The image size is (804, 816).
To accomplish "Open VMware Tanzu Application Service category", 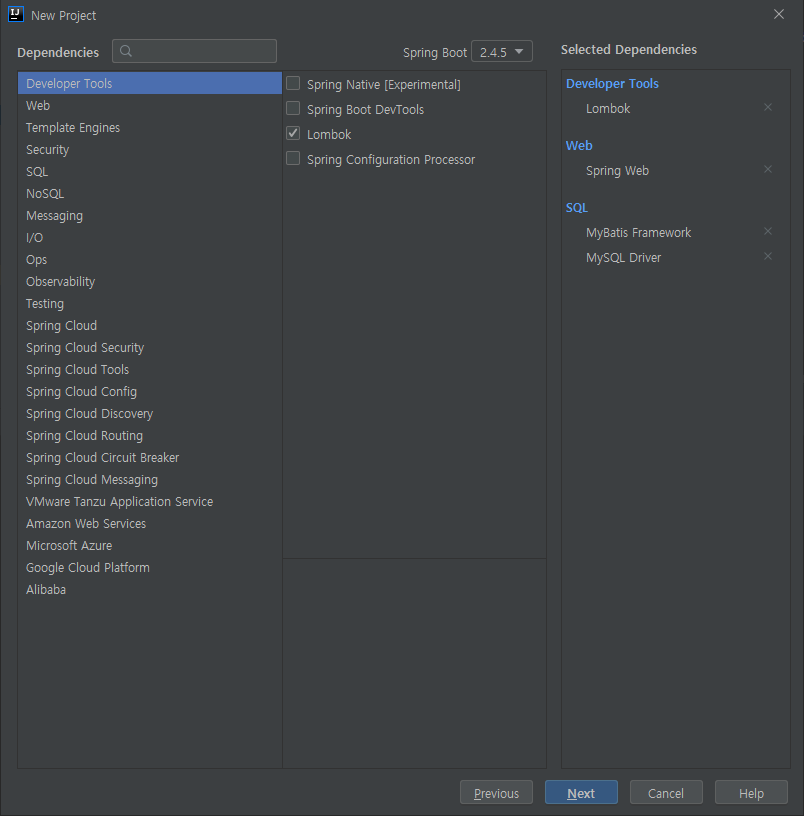I will click(150, 502).
